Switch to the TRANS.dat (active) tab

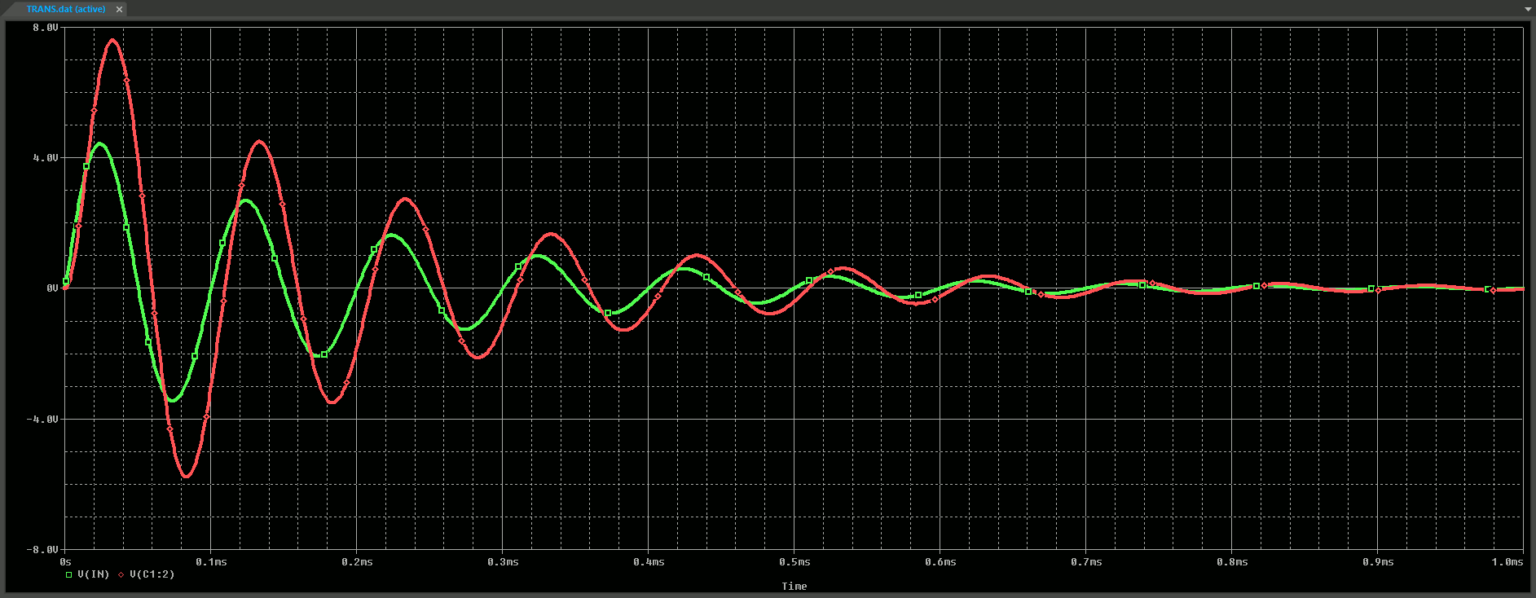65,9
